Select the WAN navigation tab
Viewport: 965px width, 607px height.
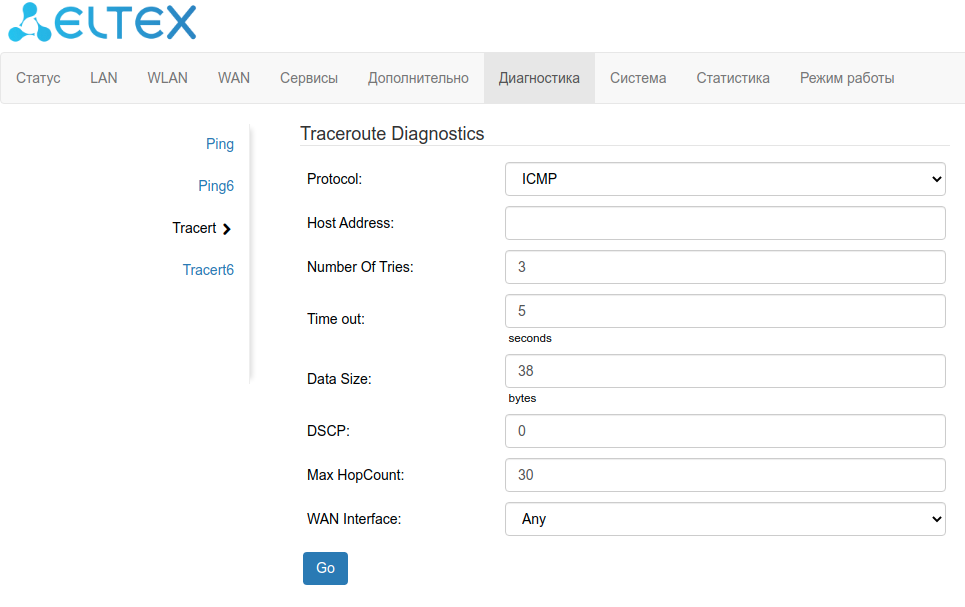click(x=234, y=78)
